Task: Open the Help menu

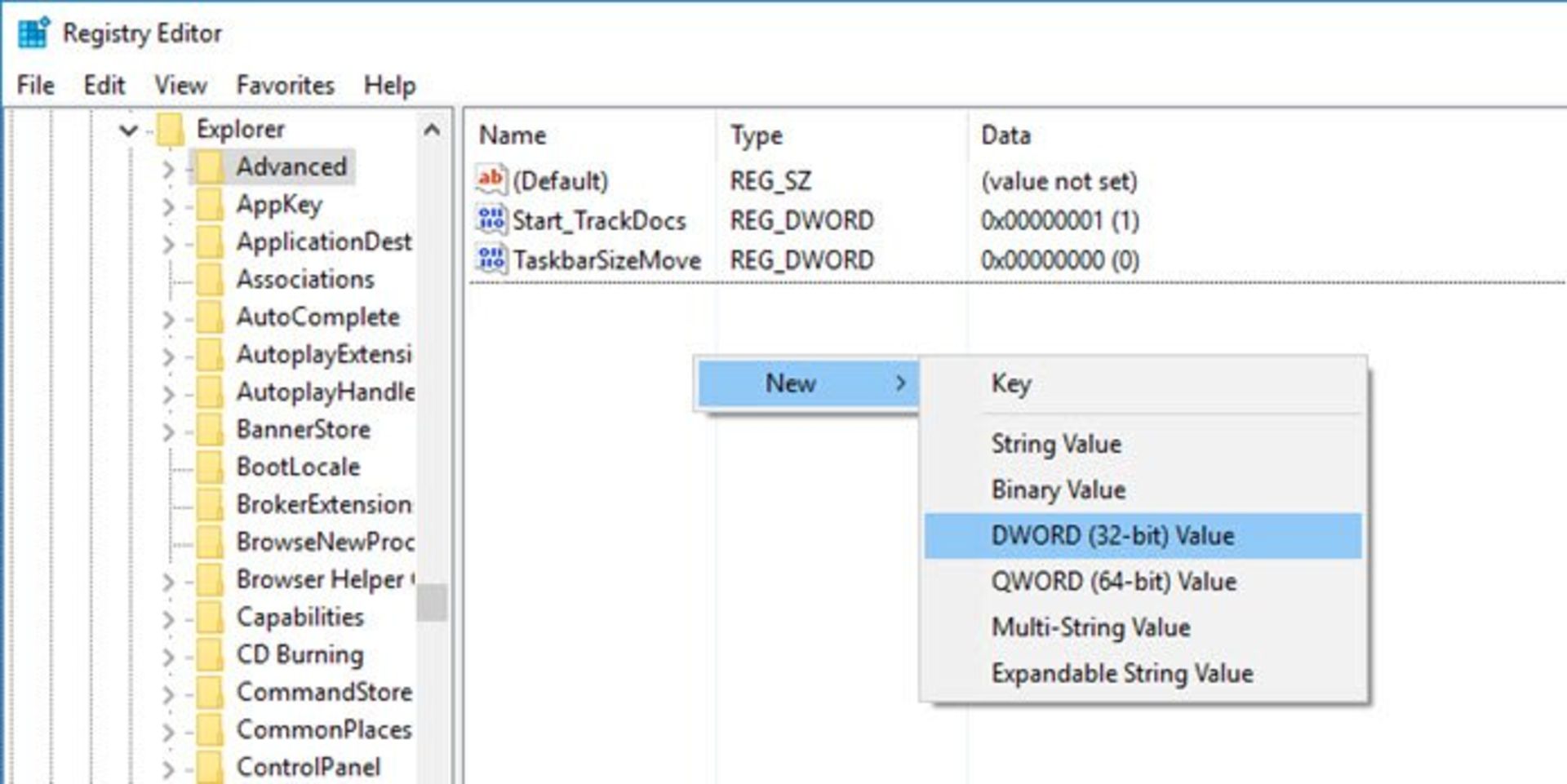Action: point(389,85)
